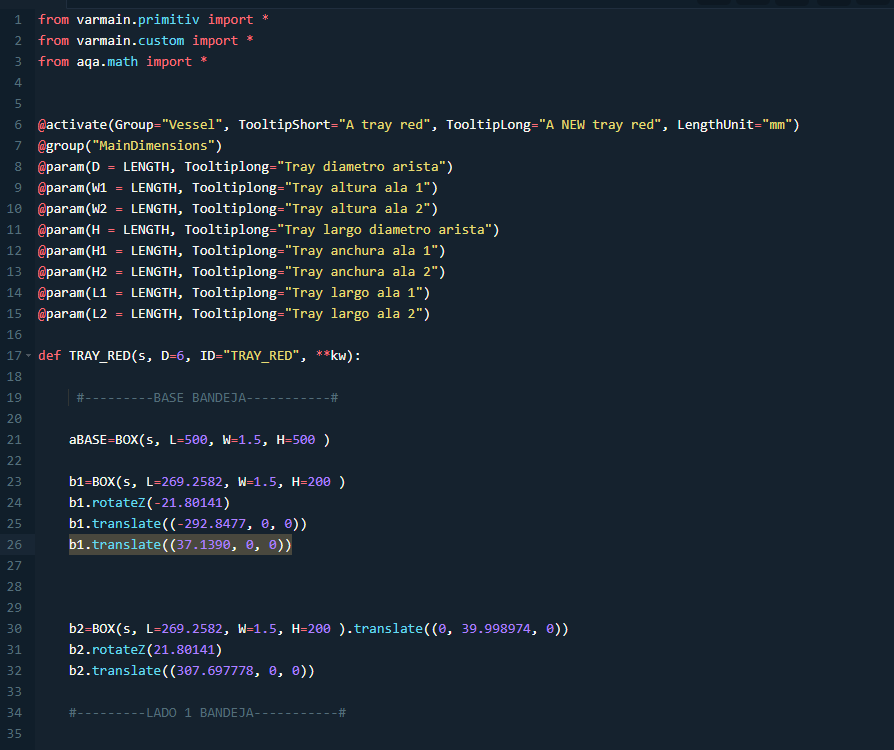Click line number 1 in the gutter
The width and height of the screenshot is (894, 750).
pos(18,20)
